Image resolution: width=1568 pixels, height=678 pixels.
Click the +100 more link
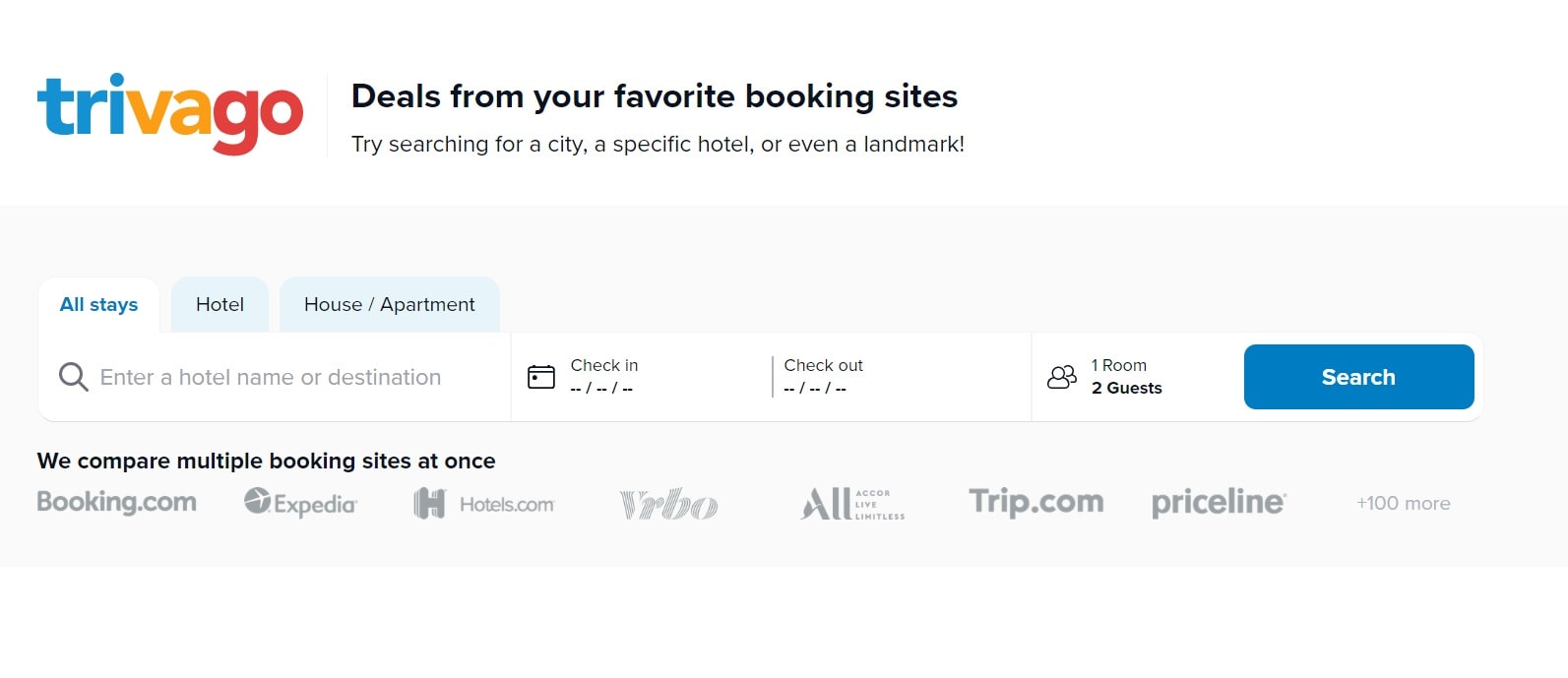coord(1402,502)
